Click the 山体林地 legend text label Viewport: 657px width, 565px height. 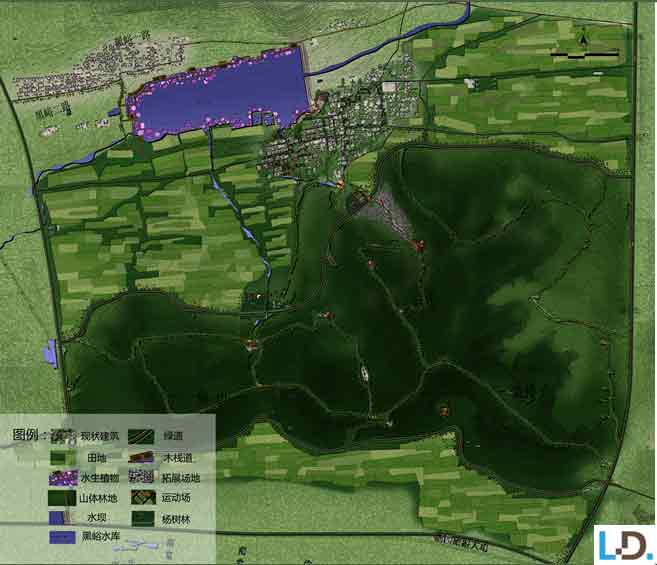pyautogui.click(x=97, y=497)
